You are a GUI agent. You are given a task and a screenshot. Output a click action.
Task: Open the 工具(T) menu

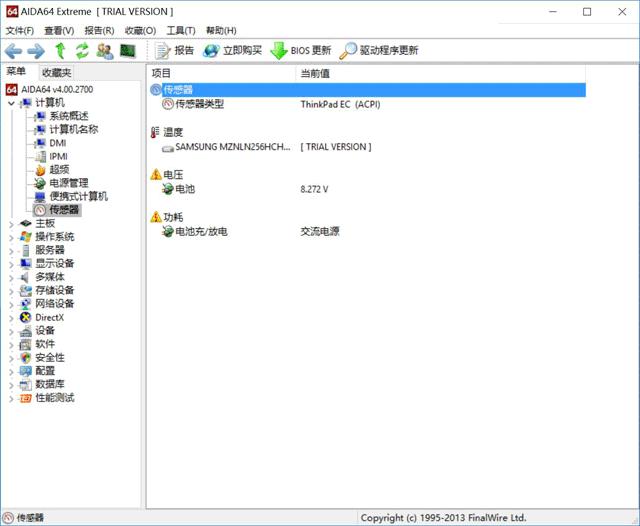(181, 31)
